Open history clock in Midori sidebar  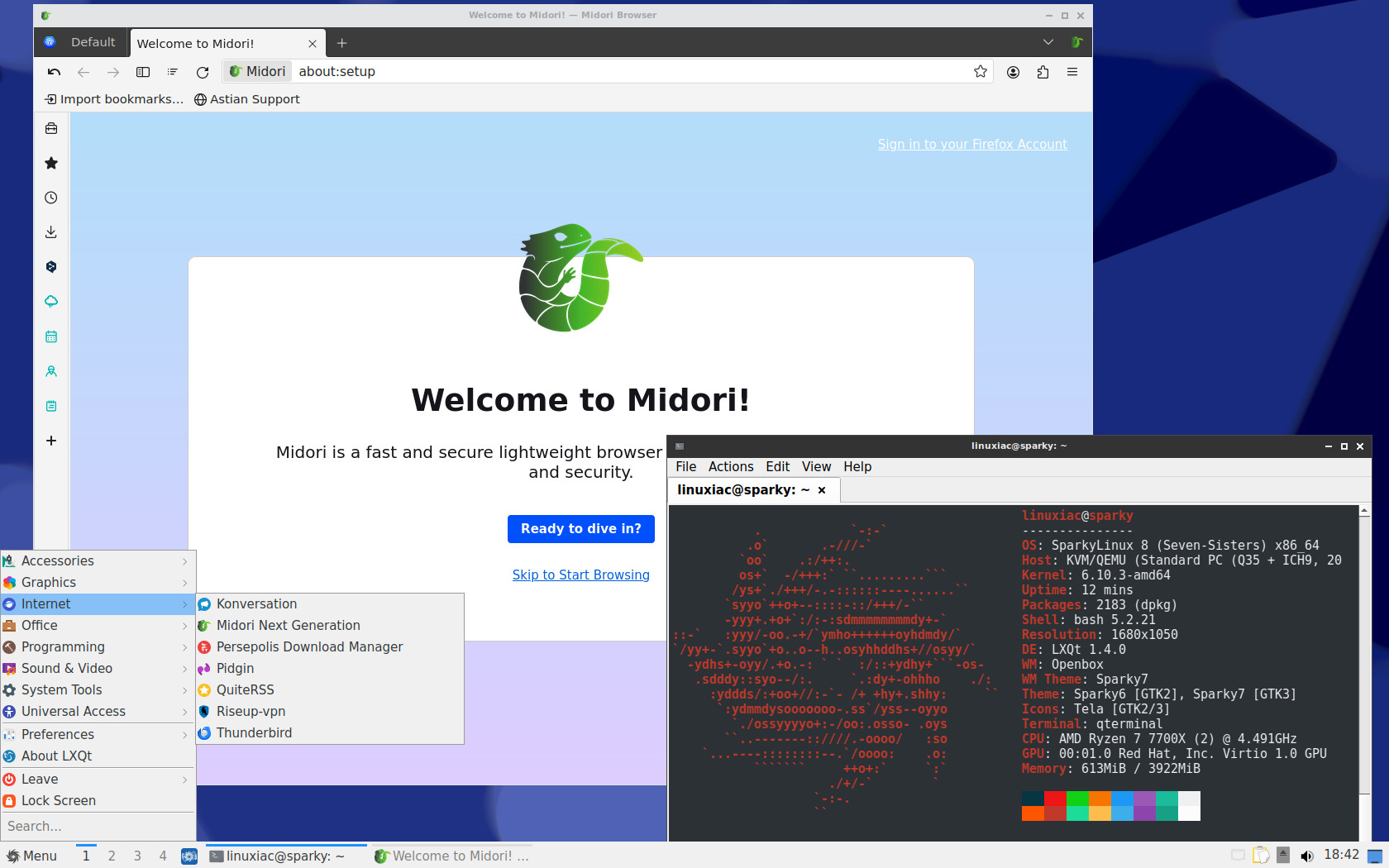coord(51,198)
